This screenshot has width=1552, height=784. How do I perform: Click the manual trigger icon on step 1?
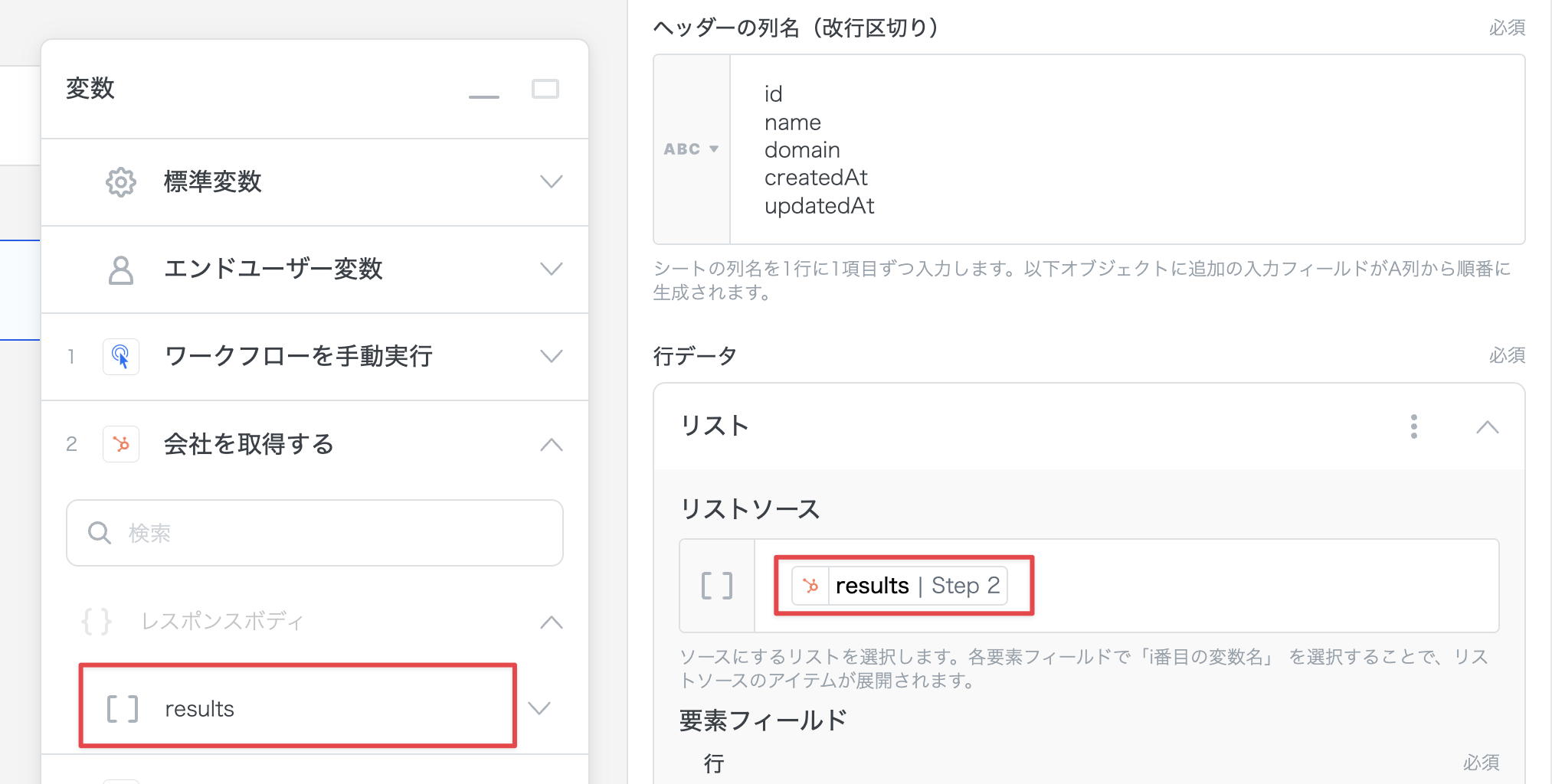[x=121, y=357]
